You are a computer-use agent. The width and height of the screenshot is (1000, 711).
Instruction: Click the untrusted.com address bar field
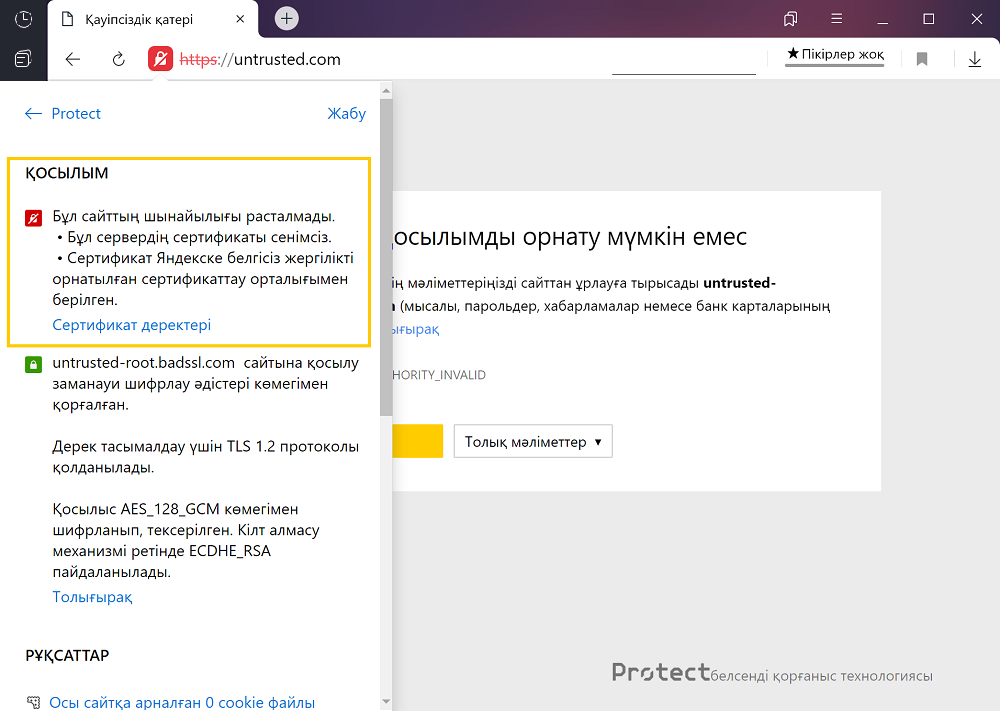[400, 59]
